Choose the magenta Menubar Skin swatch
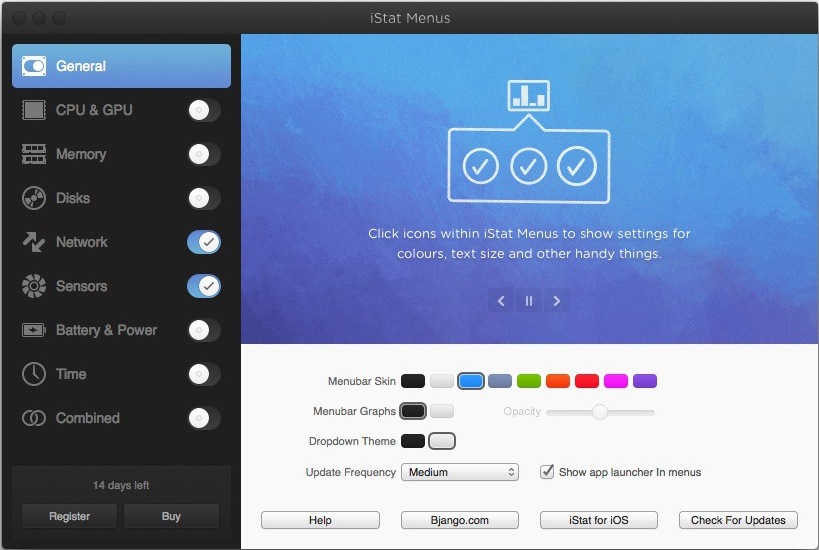Image resolution: width=819 pixels, height=550 pixels. 616,381
